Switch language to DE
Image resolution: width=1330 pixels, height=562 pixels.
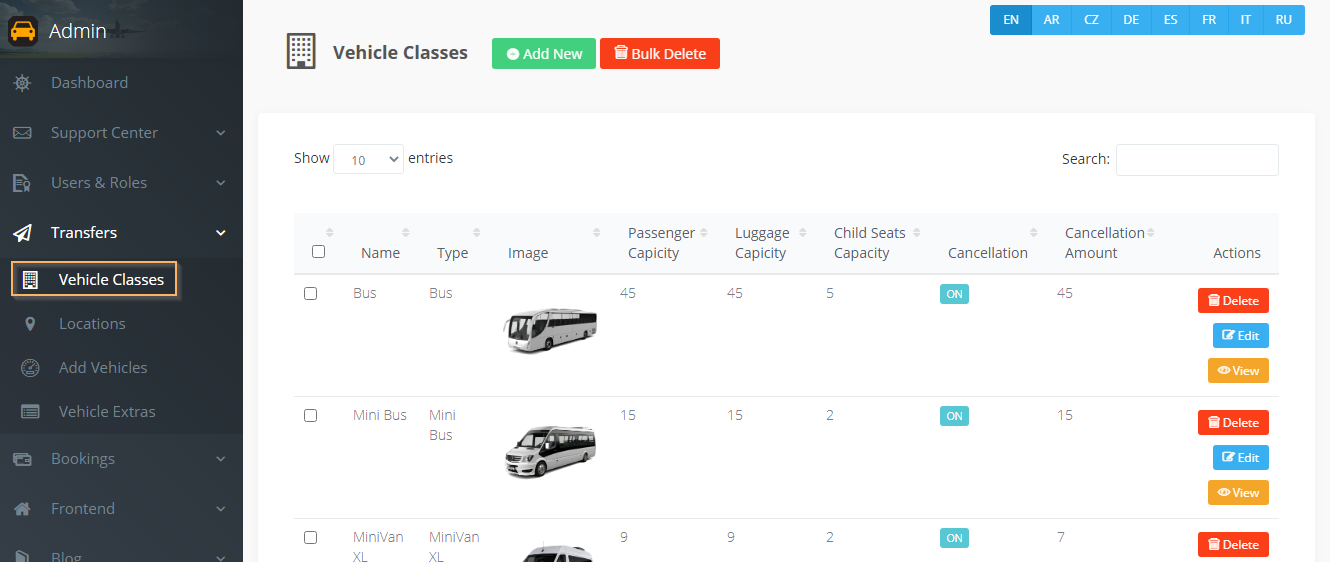(1130, 20)
